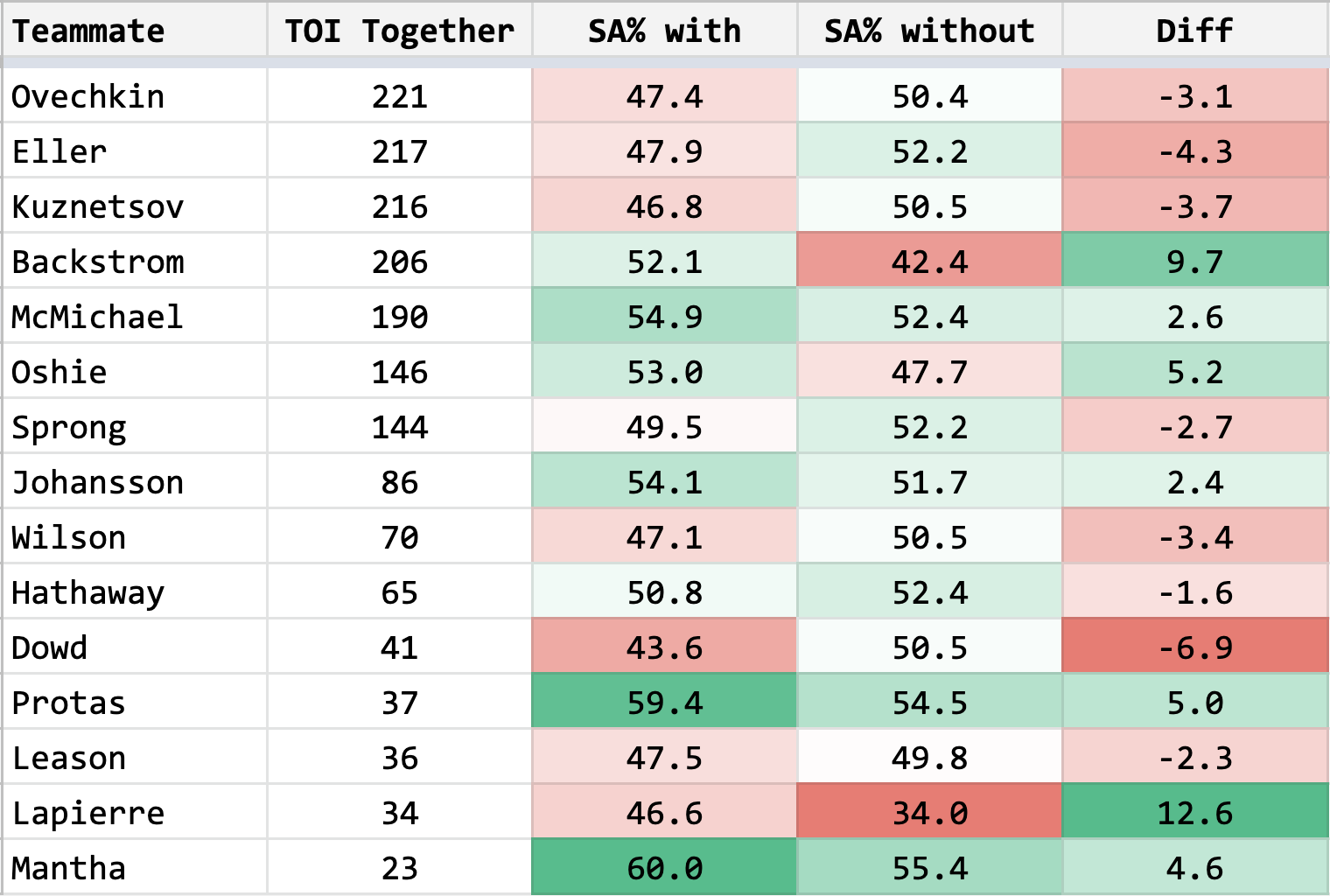Select Dowd's -6.9 Diff cell
Image resolution: width=1330 pixels, height=896 pixels.
[x=1194, y=647]
